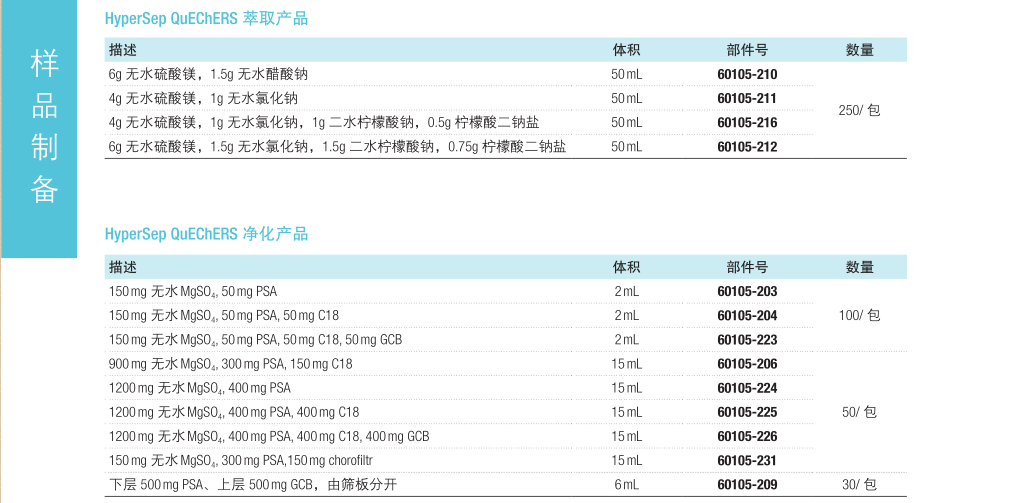1021x503 pixels.
Task: Click the 样品制备 side tab
Action: pyautogui.click(x=39, y=129)
